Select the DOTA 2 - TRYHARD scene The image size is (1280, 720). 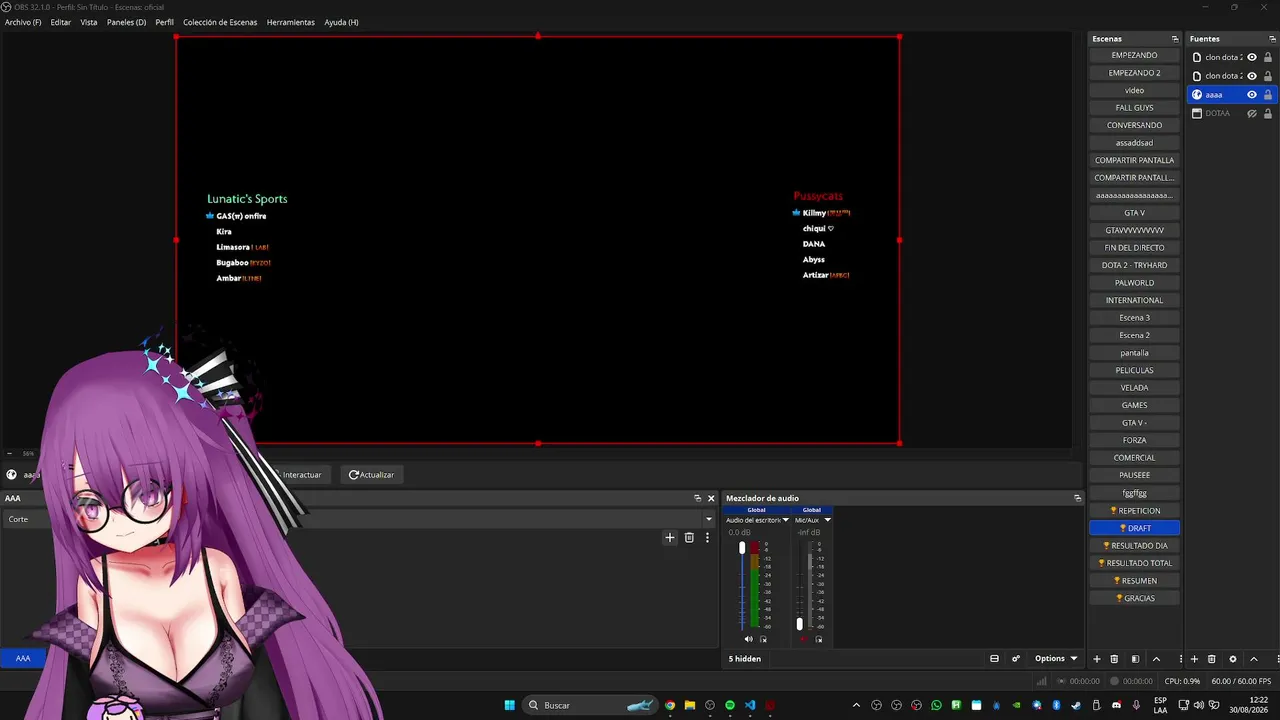pyautogui.click(x=1134, y=265)
